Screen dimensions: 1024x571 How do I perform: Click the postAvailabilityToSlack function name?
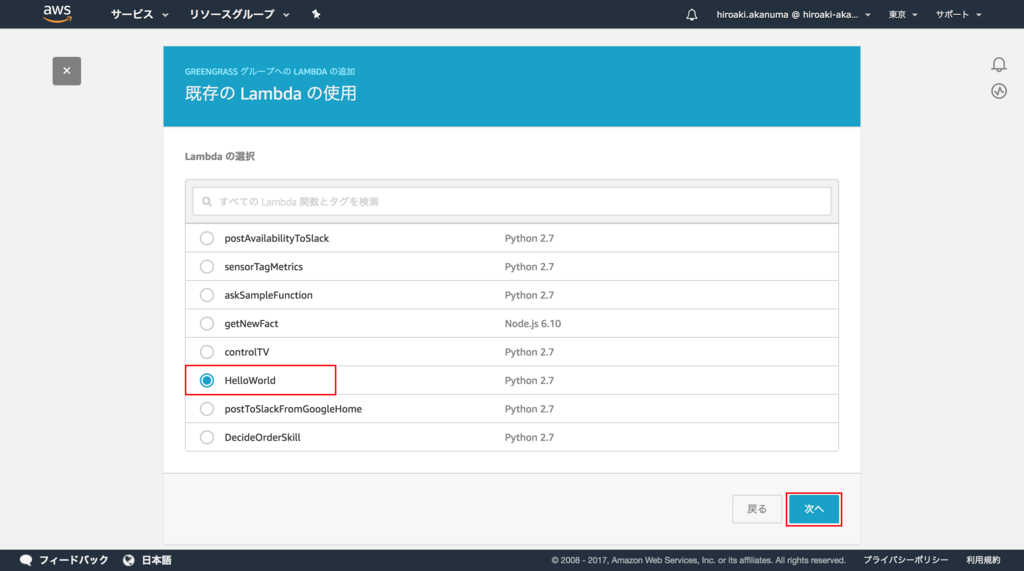click(x=276, y=238)
